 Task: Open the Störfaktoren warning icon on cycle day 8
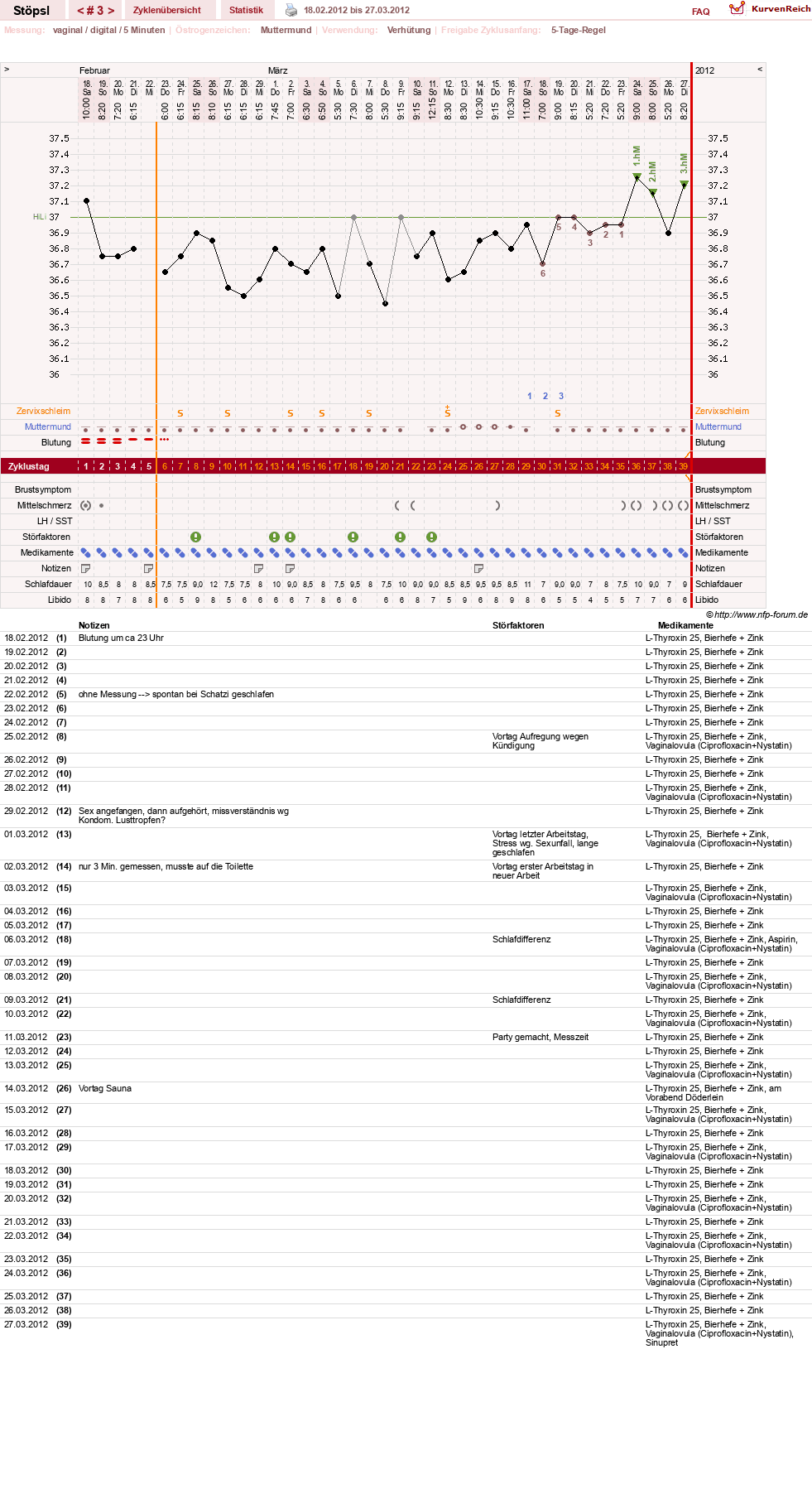click(x=196, y=537)
